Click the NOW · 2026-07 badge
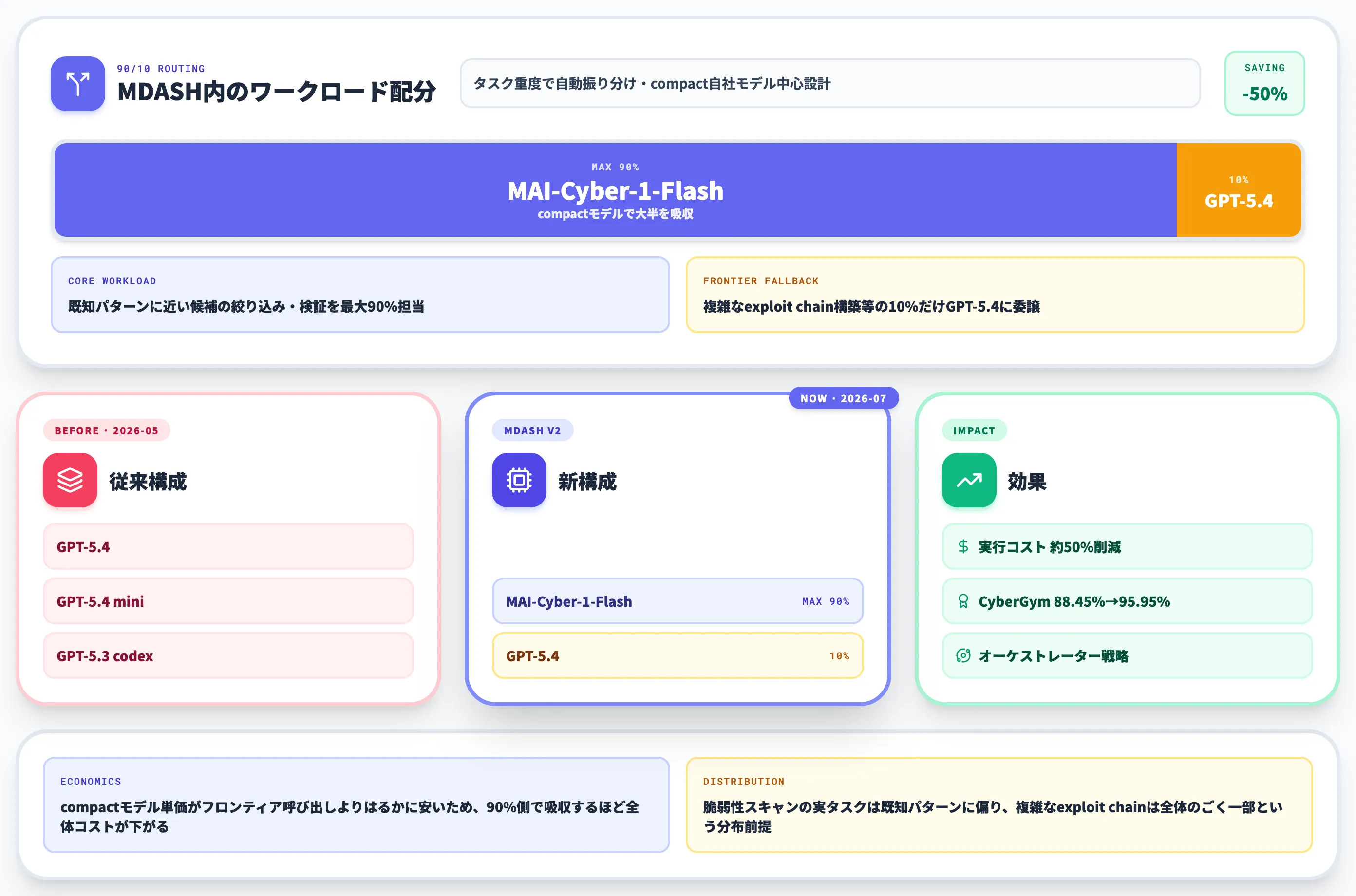The width and height of the screenshot is (1356, 896). pyautogui.click(x=844, y=398)
